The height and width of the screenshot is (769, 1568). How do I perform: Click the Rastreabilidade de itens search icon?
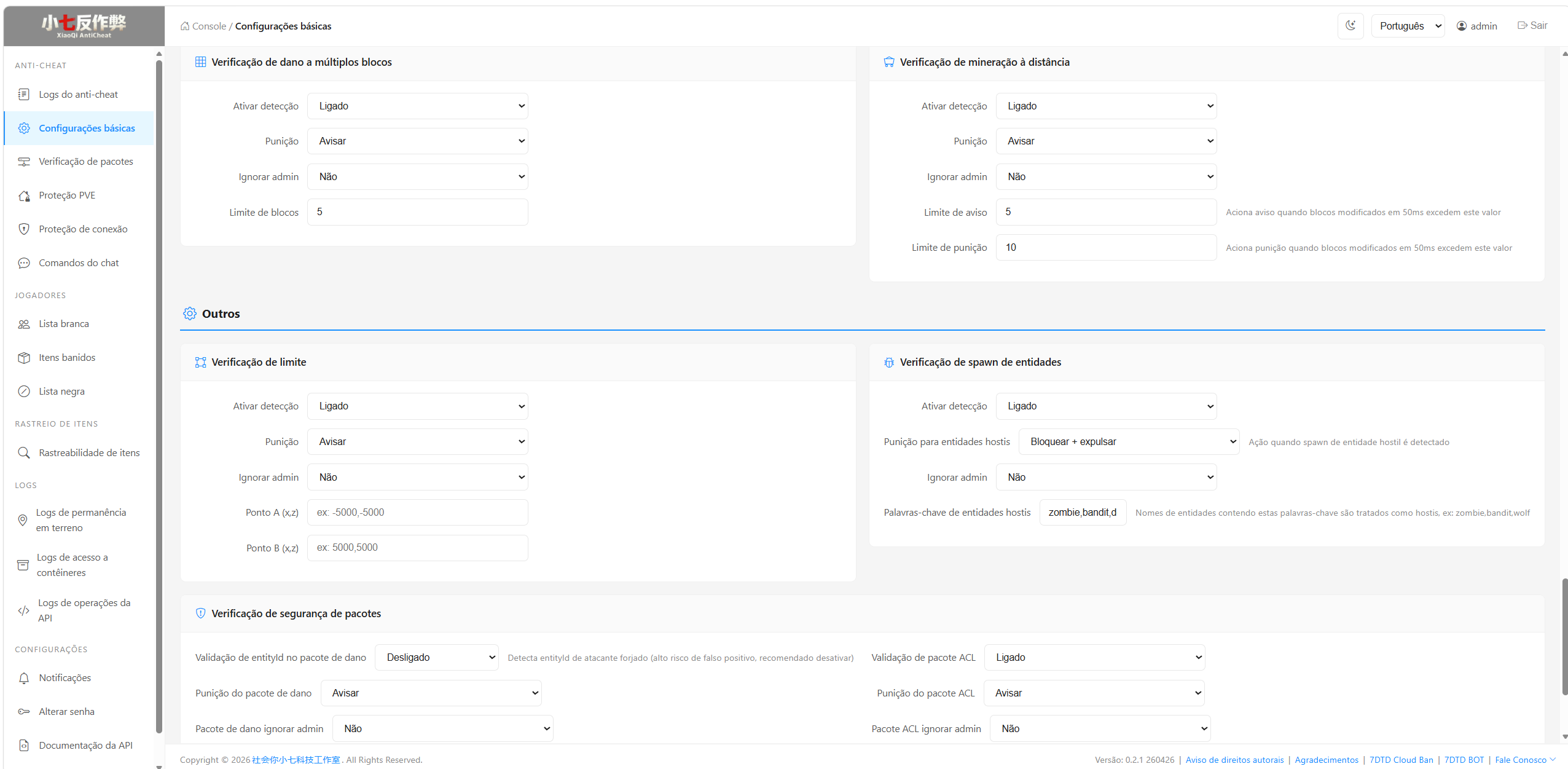click(x=24, y=453)
